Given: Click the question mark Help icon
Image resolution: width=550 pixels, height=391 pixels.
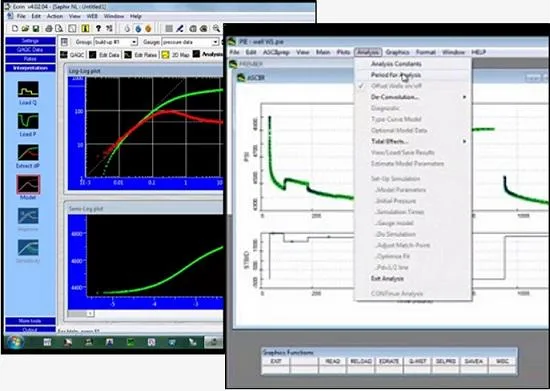Looking at the screenshot, I should click(99, 28).
